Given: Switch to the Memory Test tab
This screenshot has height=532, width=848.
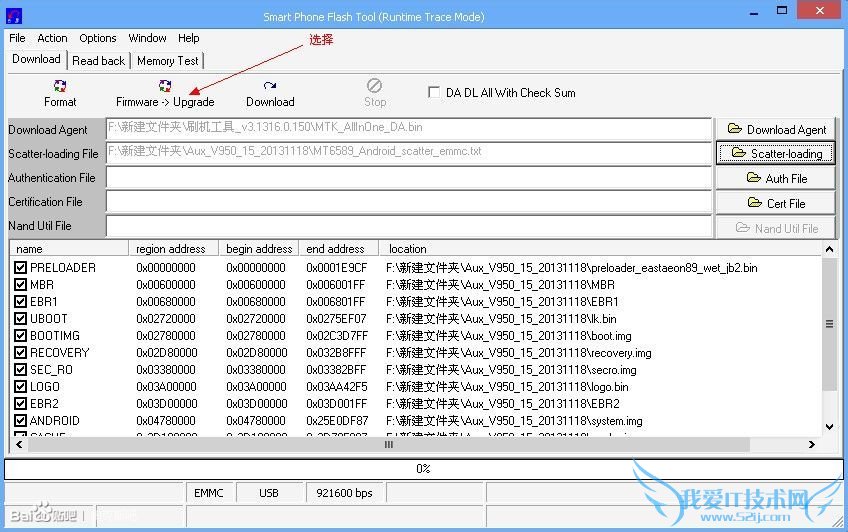Looking at the screenshot, I should pyautogui.click(x=167, y=61).
